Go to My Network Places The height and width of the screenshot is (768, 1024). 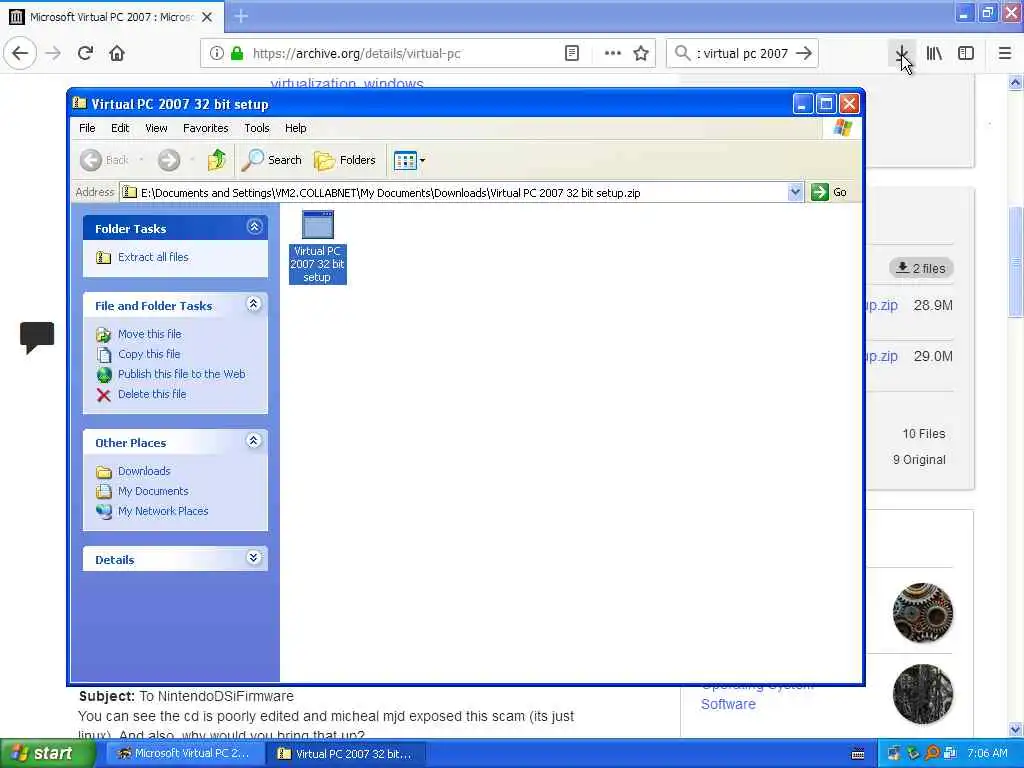click(163, 511)
